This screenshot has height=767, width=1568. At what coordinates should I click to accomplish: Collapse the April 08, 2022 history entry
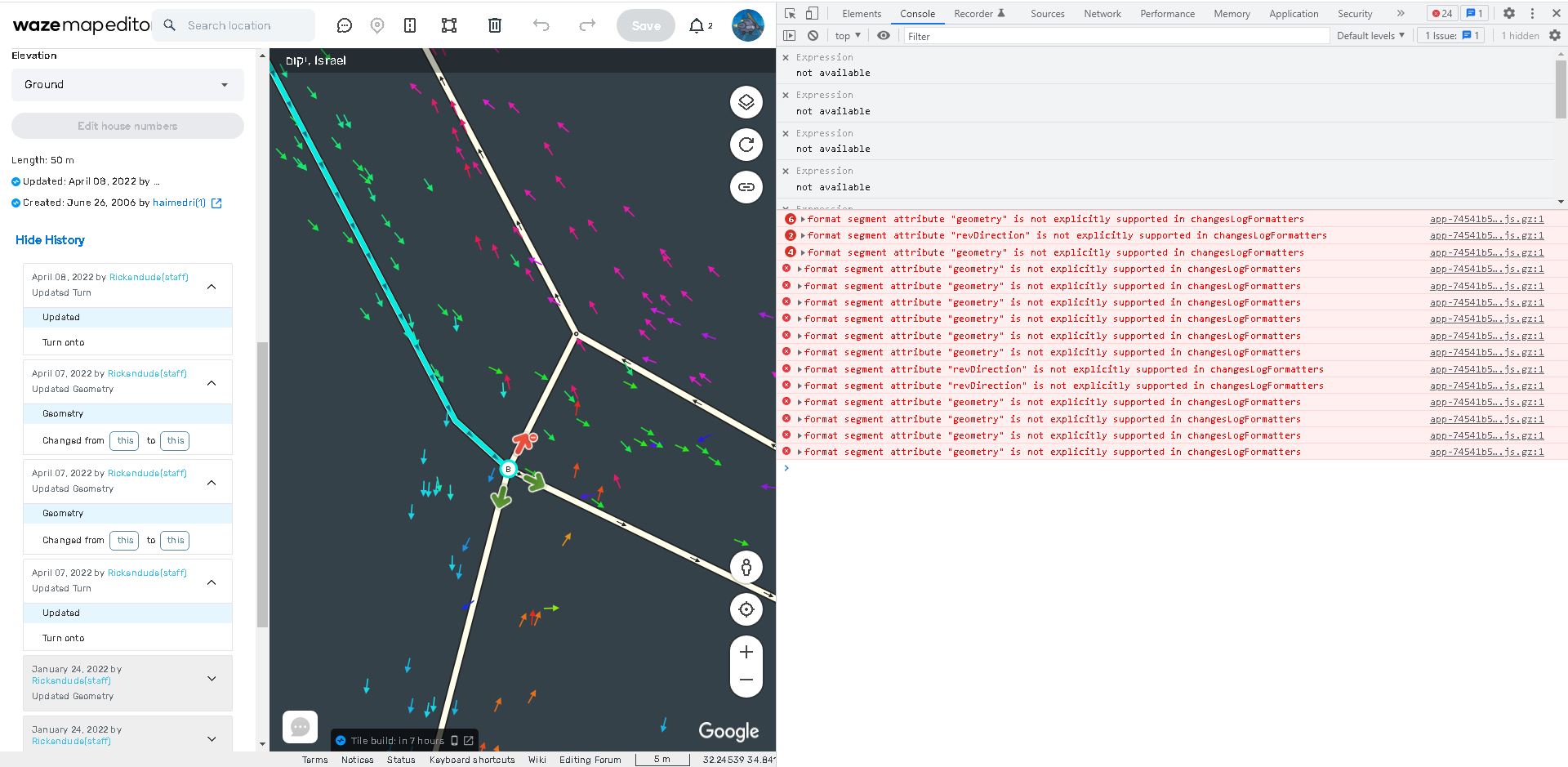[212, 286]
